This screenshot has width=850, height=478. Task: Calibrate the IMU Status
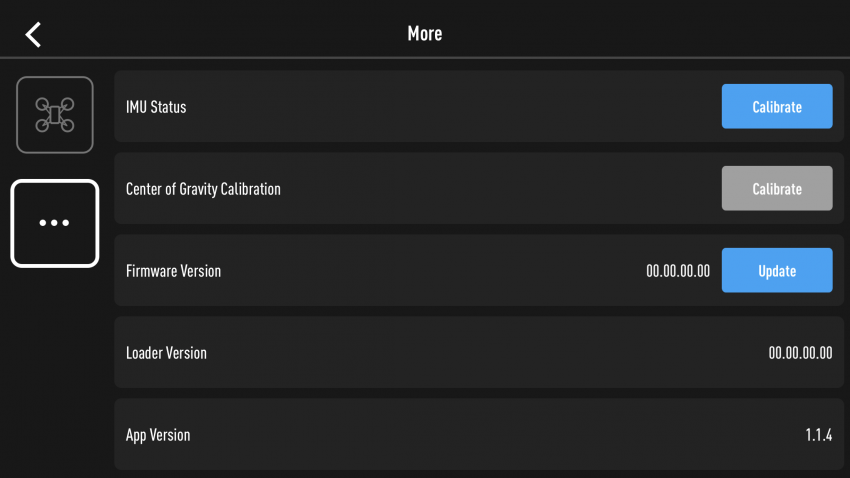coord(777,106)
